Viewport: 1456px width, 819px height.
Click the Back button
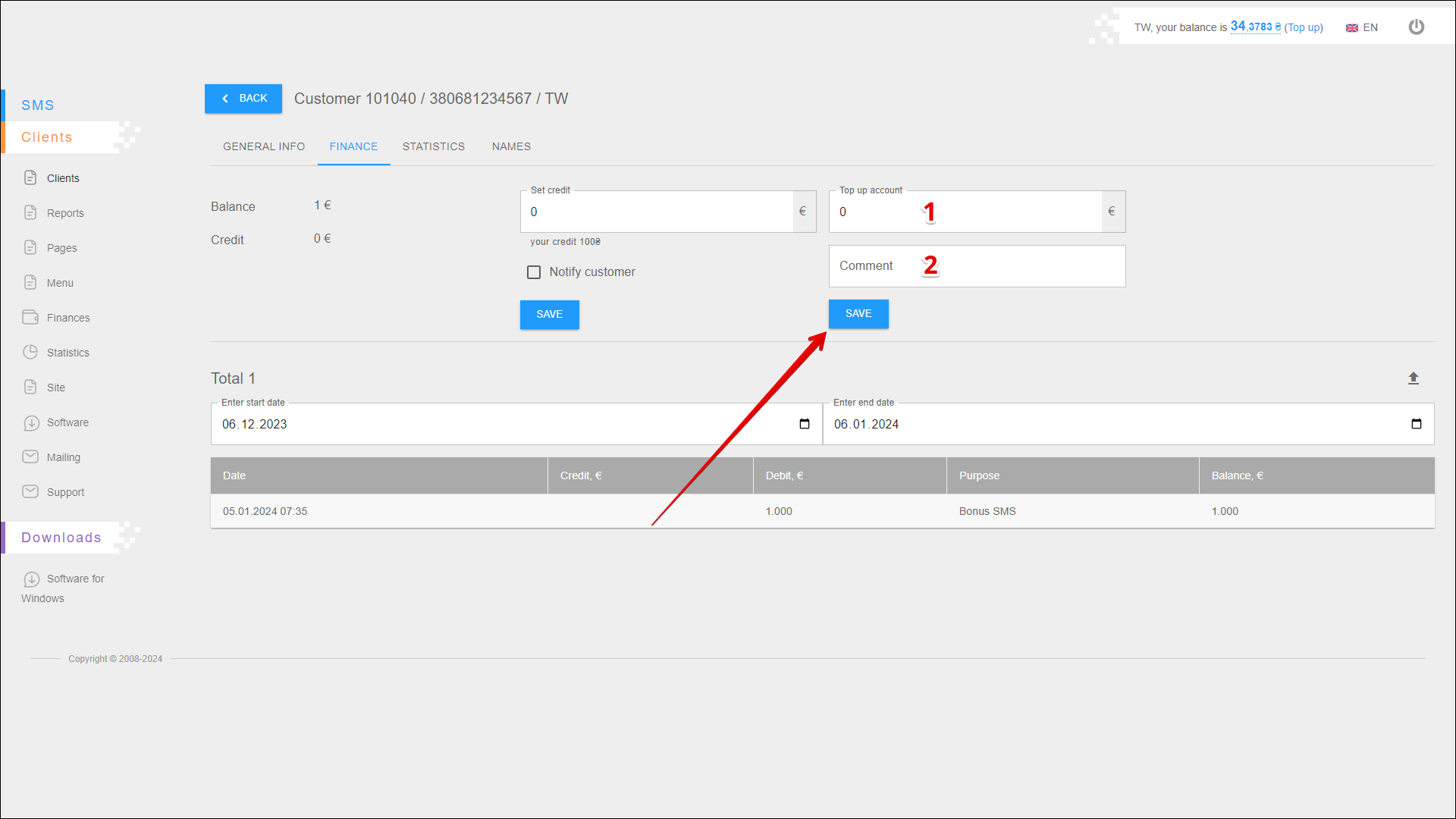[243, 99]
